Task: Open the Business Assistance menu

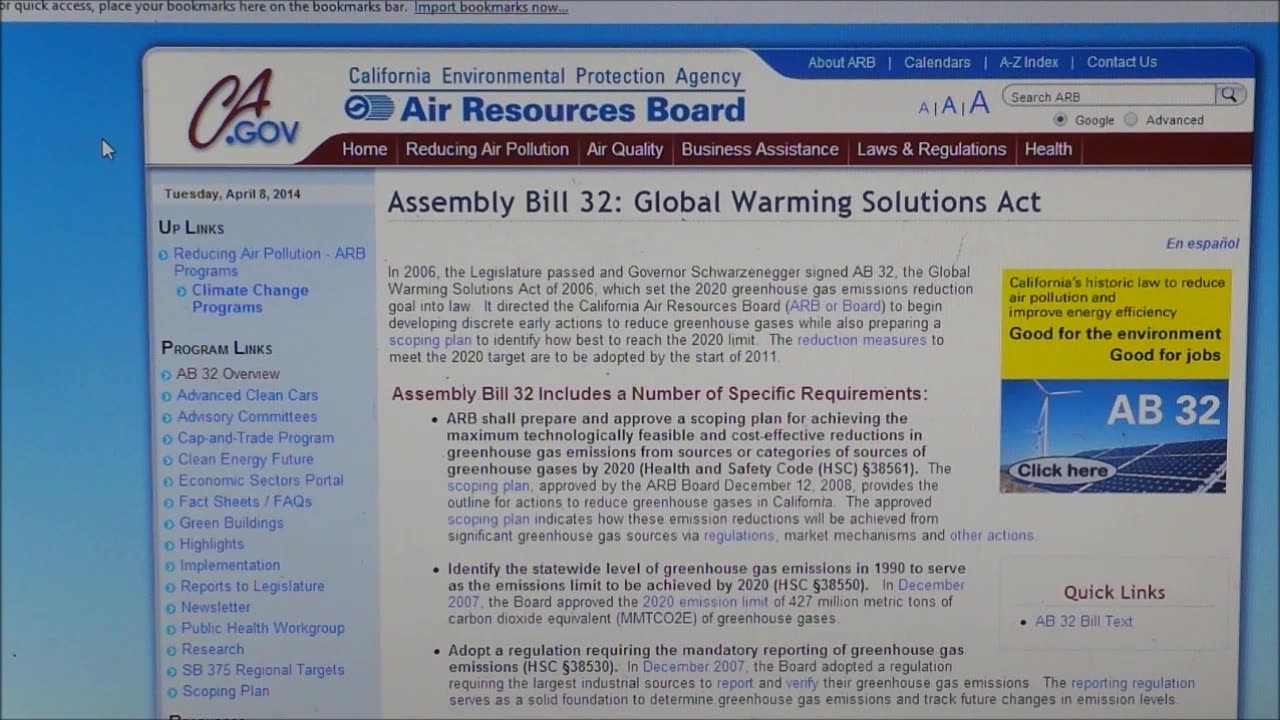Action: (x=760, y=149)
